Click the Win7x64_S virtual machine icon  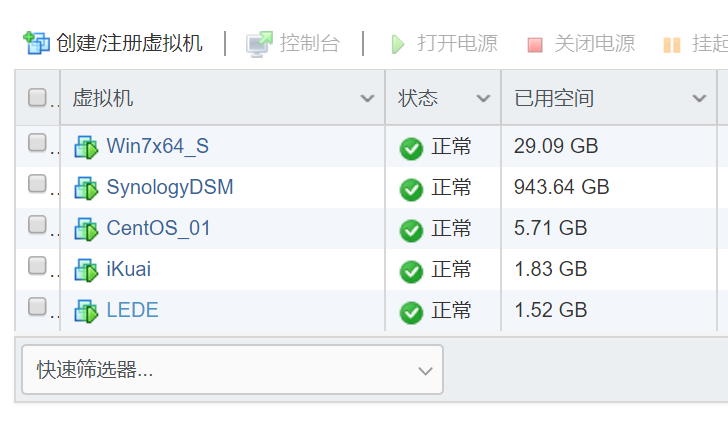[x=86, y=147]
